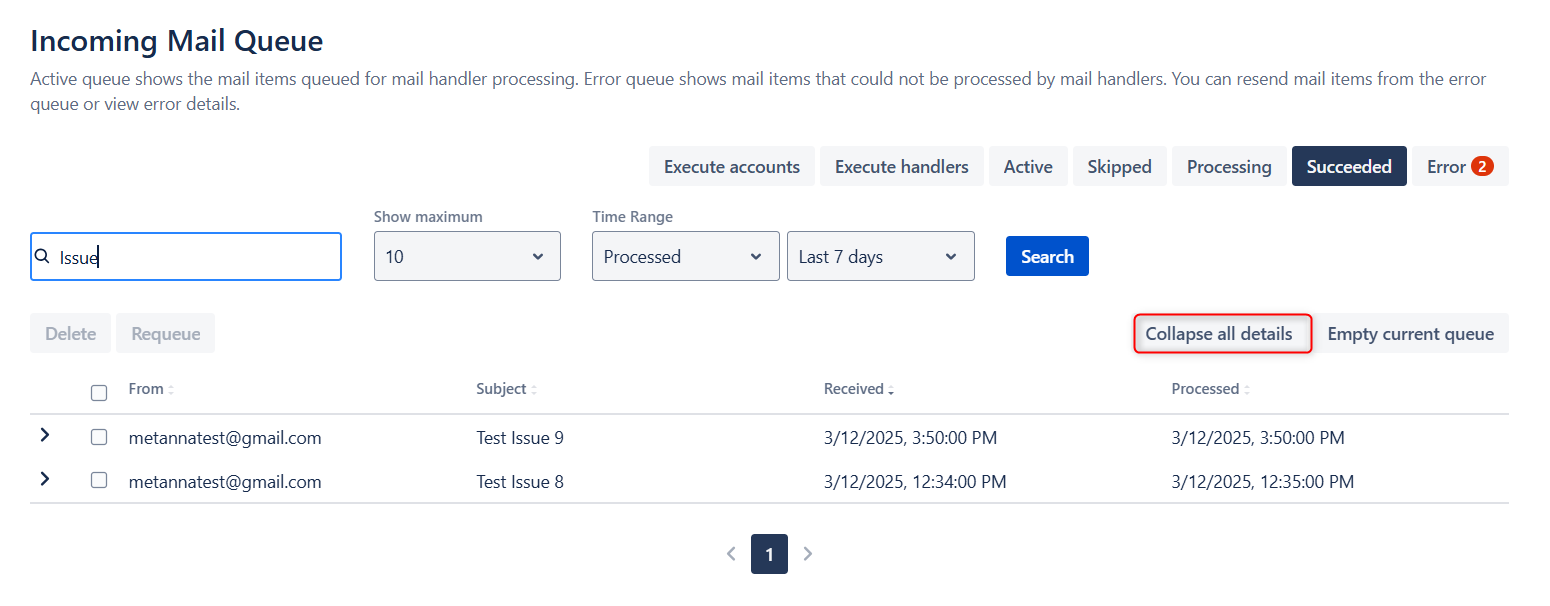Open the Show maximum dropdown
Viewport: 1550px width, 606px height.
point(466,257)
